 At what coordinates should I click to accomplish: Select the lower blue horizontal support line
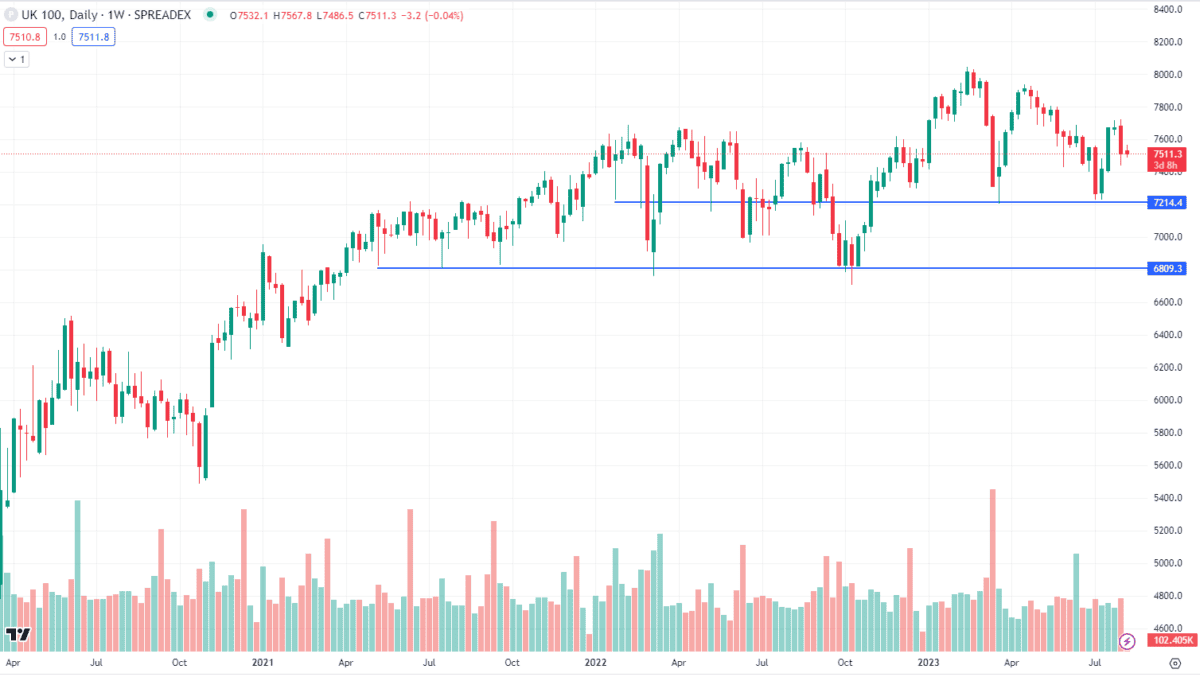click(700, 268)
